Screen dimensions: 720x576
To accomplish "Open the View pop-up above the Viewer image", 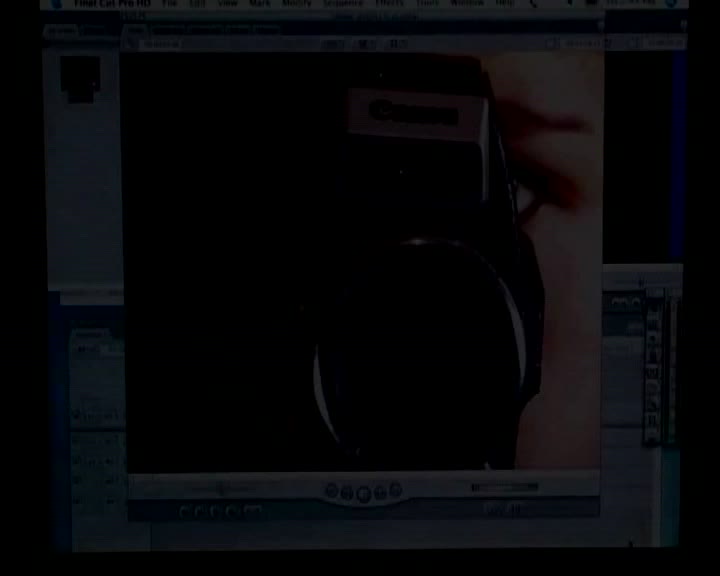I will [x=398, y=44].
